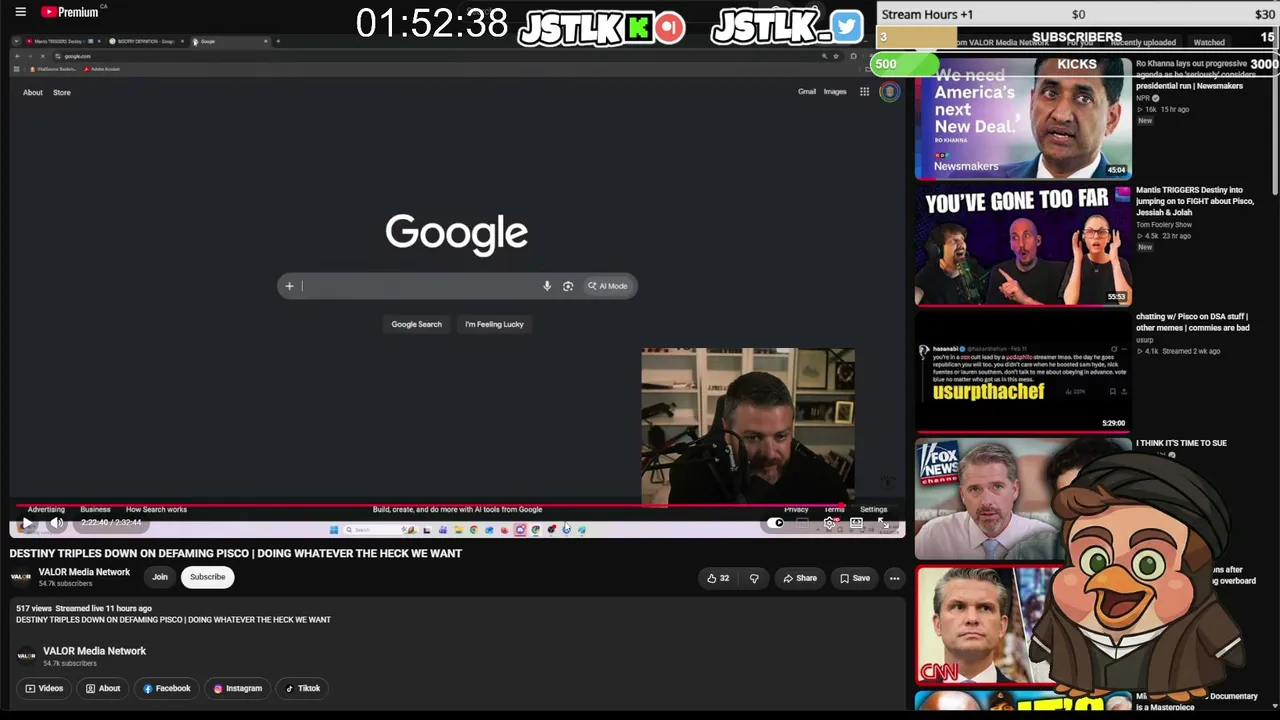Screen dimensions: 1280x720
Task: Open video player settings gear
Action: 830,523
